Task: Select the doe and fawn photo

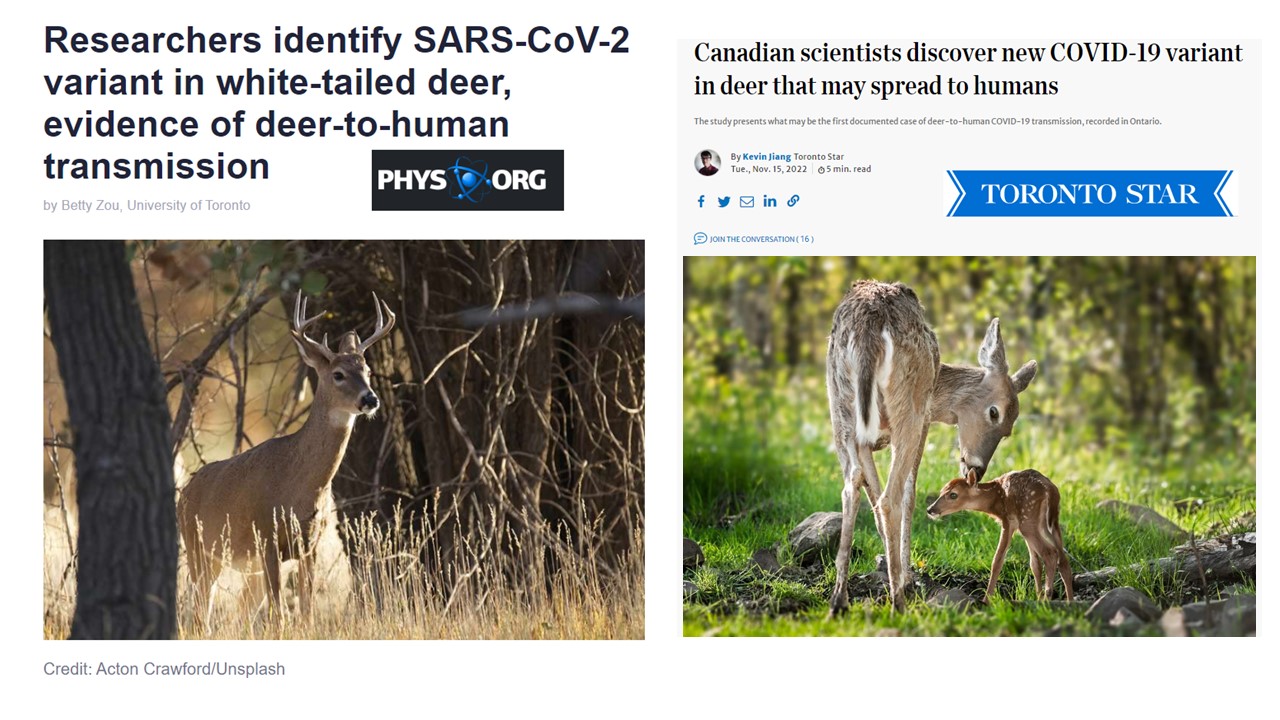Action: [x=968, y=446]
